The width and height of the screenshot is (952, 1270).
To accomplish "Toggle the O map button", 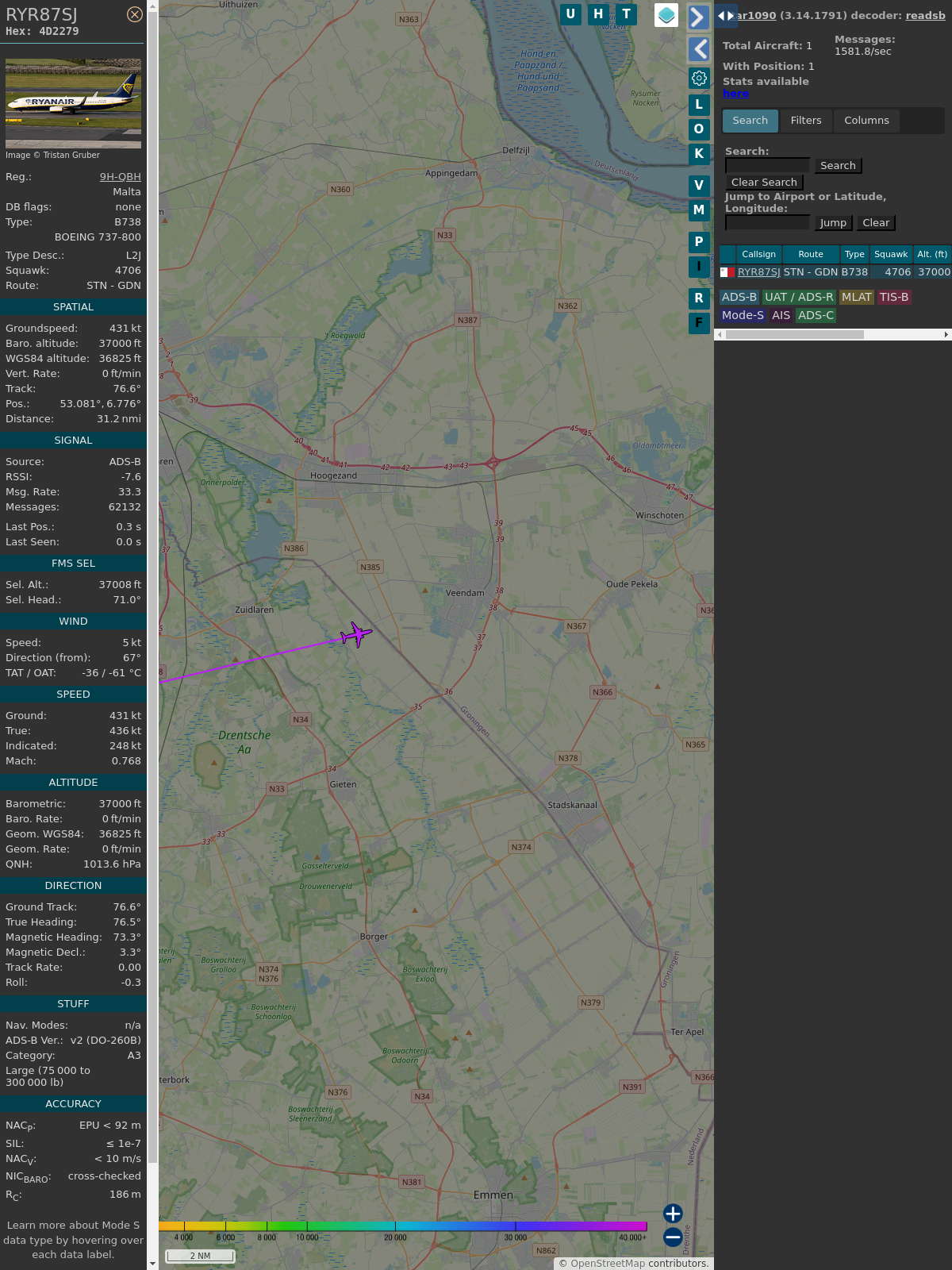I will 699,129.
